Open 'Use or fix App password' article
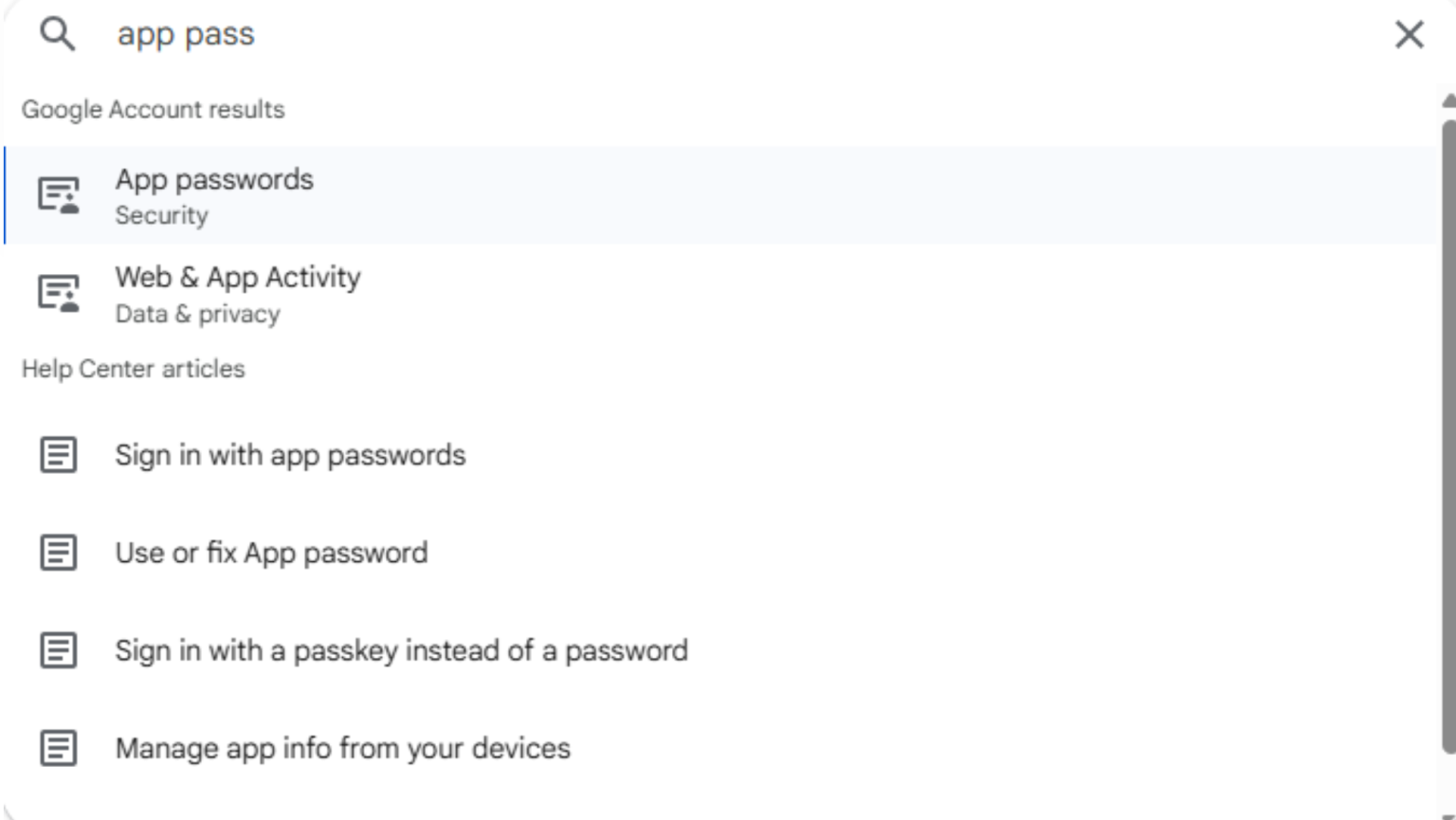1456x820 pixels. tap(271, 553)
